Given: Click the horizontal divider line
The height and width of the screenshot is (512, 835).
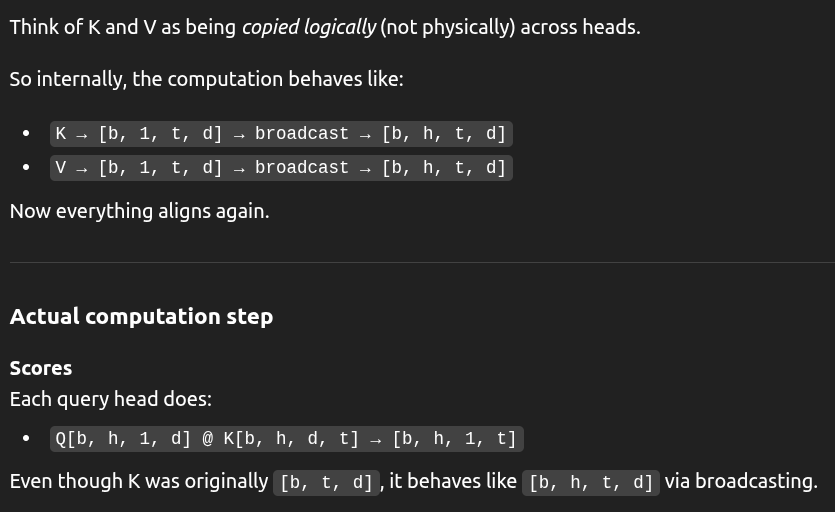Looking at the screenshot, I should (x=422, y=262).
